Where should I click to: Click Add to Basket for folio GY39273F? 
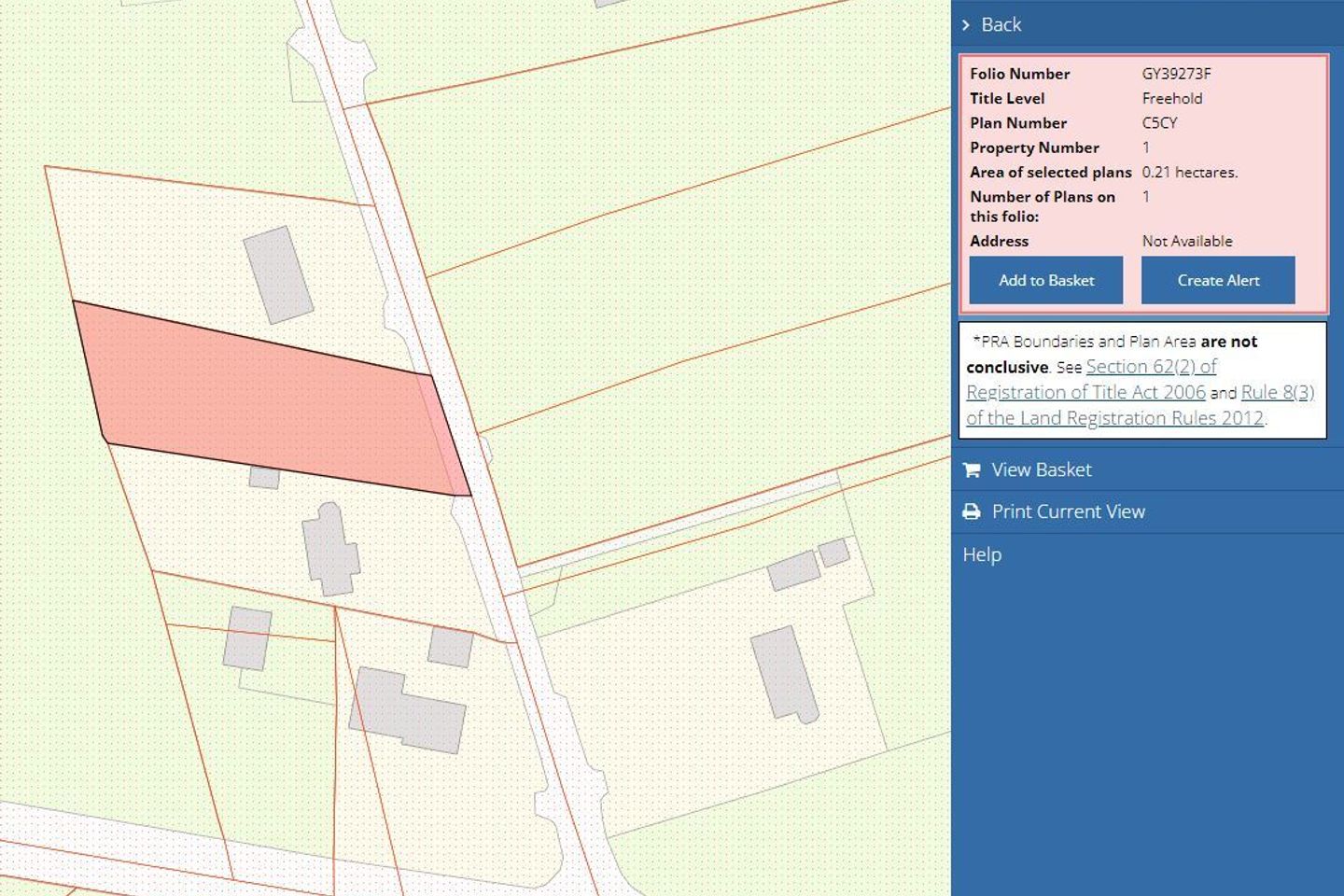click(x=1045, y=280)
